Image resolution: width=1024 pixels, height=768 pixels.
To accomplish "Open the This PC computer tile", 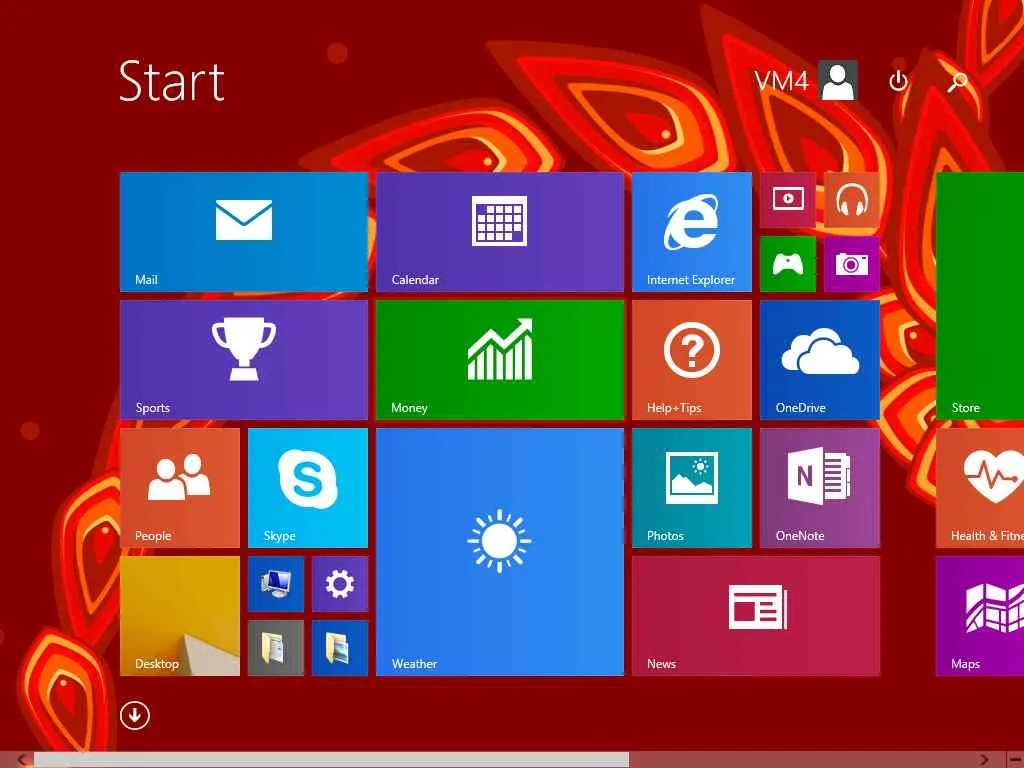I will pos(276,584).
